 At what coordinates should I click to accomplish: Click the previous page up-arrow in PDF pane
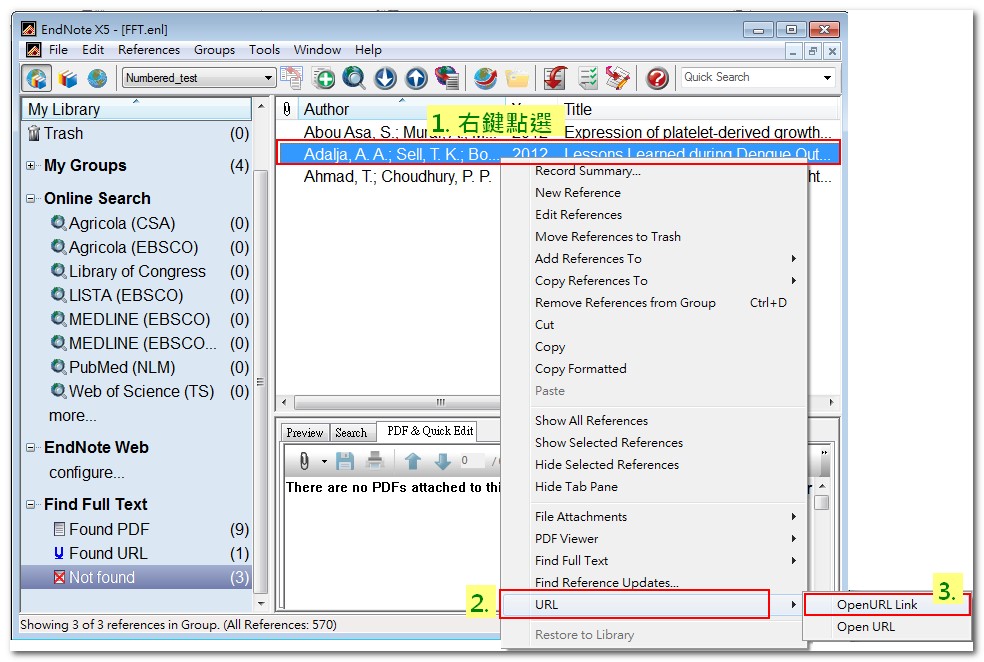coord(413,461)
